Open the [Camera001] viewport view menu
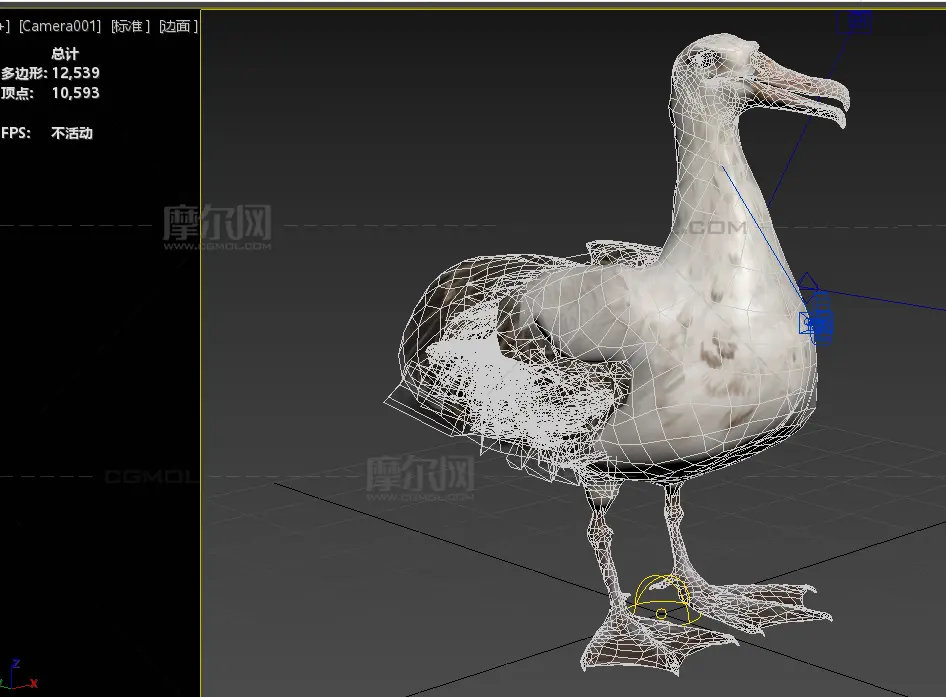The image size is (946, 697). click(60, 26)
